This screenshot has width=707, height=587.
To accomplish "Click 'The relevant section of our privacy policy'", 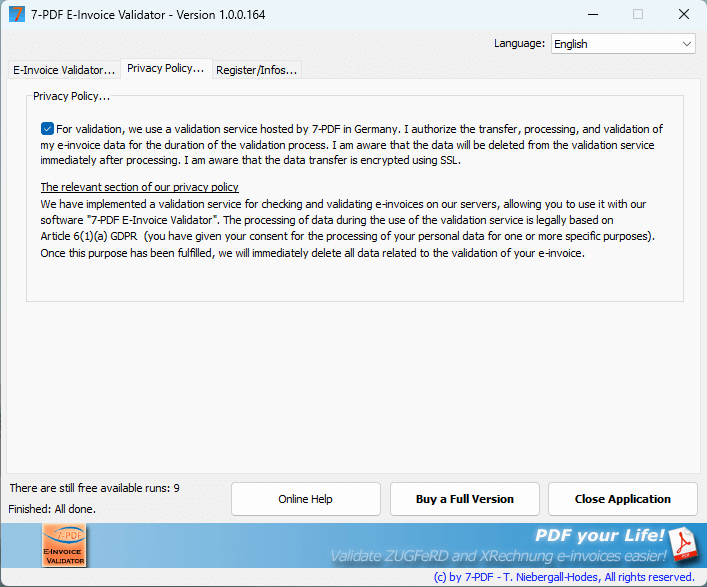I will pos(139,187).
